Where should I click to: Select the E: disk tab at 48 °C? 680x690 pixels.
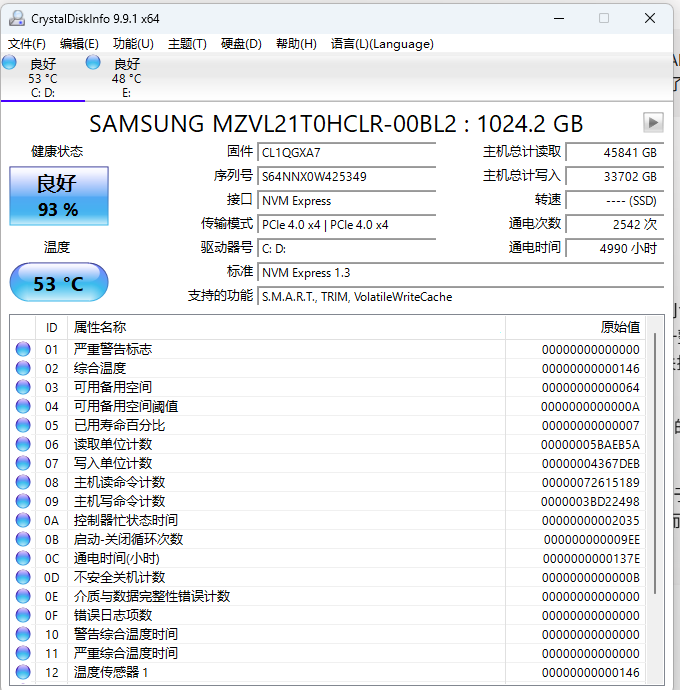pyautogui.click(x=126, y=77)
